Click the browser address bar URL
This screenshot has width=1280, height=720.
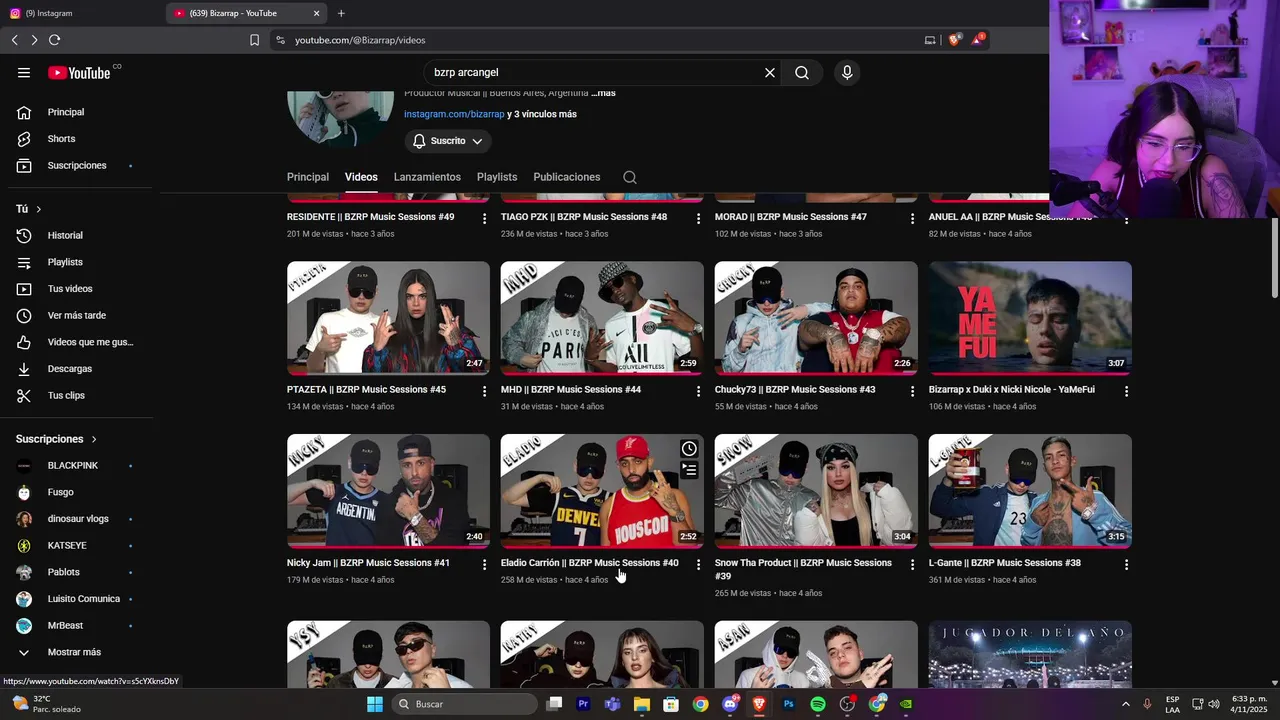(360, 40)
